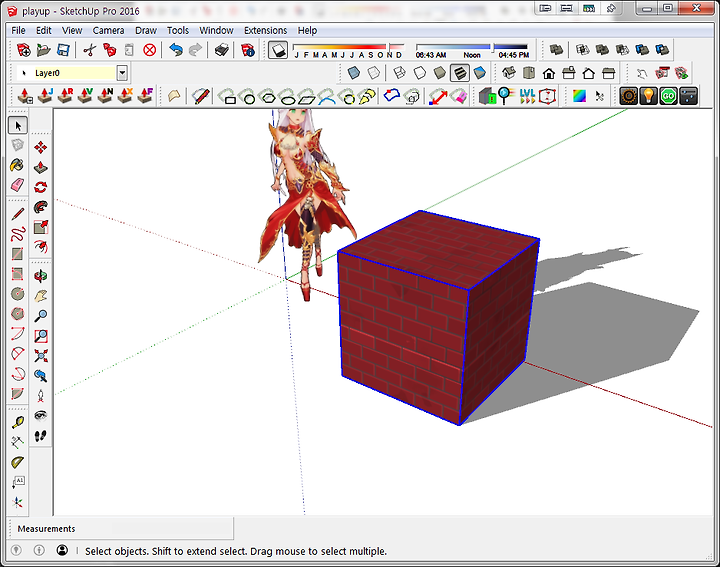Select the Look Around eye tool
The height and width of the screenshot is (567, 720).
pos(41,415)
